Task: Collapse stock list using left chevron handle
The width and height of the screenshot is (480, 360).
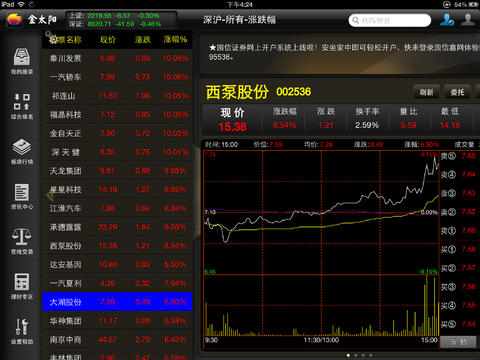Action: click(x=50, y=195)
